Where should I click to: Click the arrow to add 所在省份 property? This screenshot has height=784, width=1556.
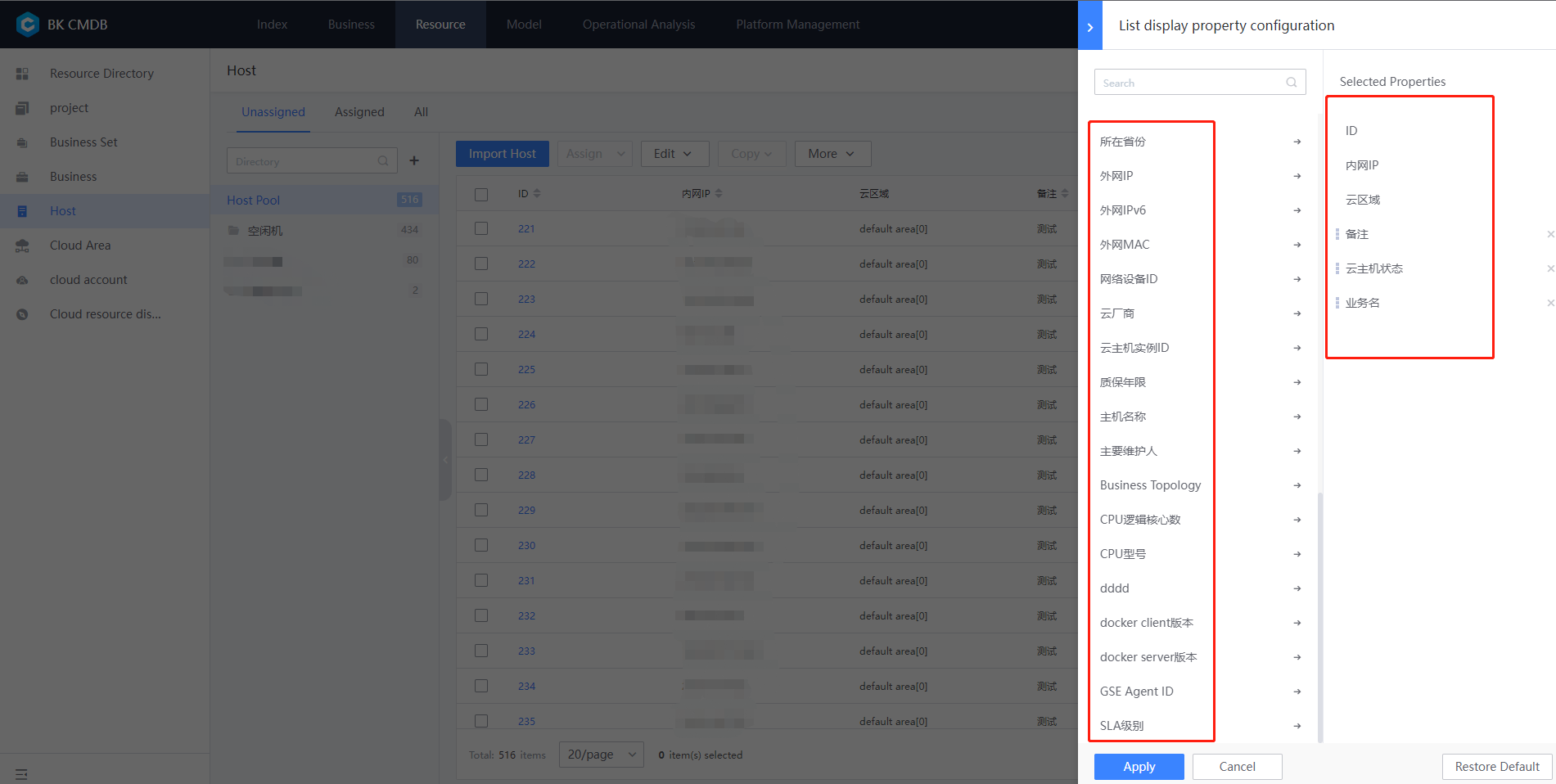point(1297,141)
